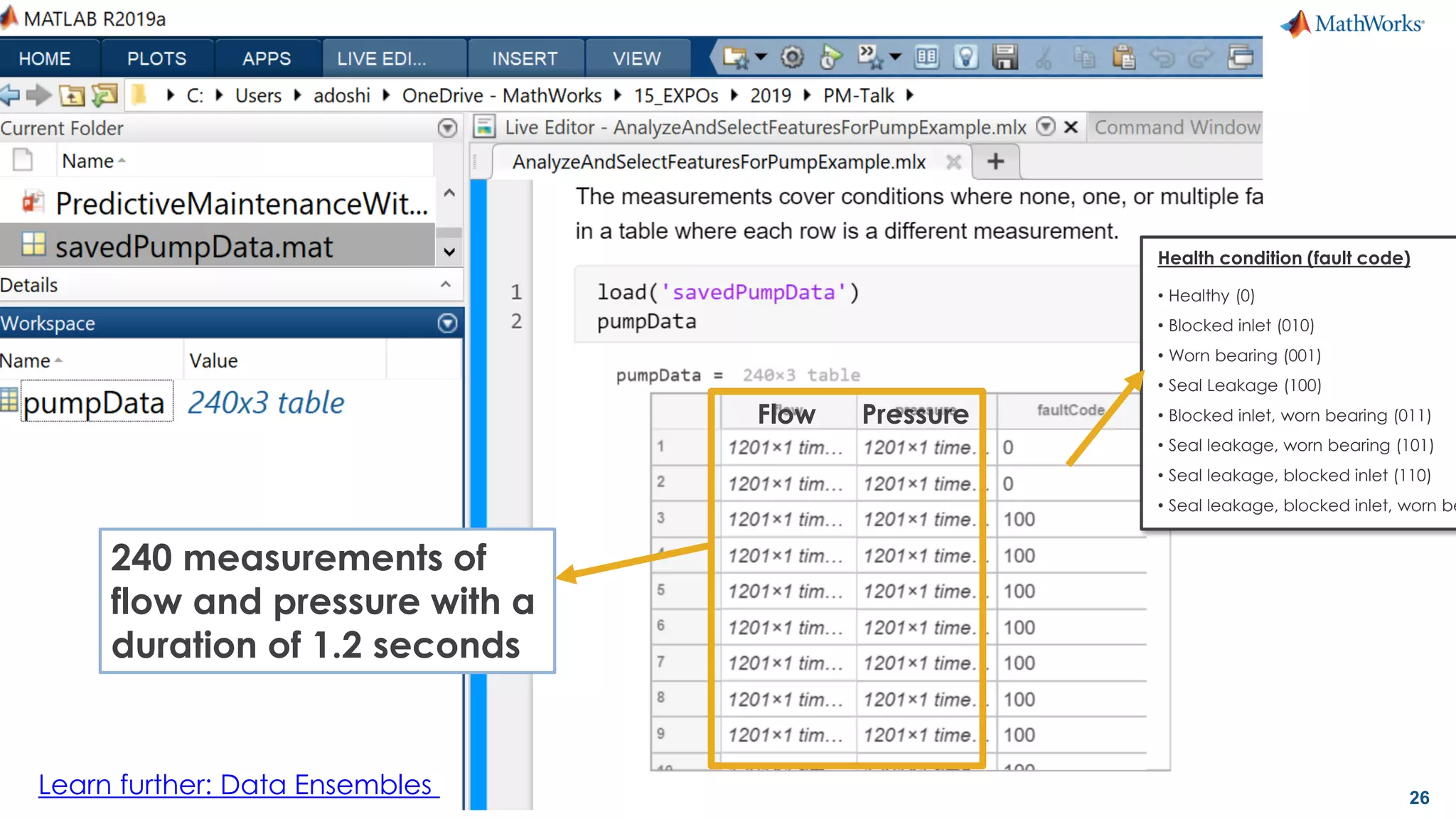Navigate back with the blue arrow
The image size is (1456, 819).
tap(10, 95)
